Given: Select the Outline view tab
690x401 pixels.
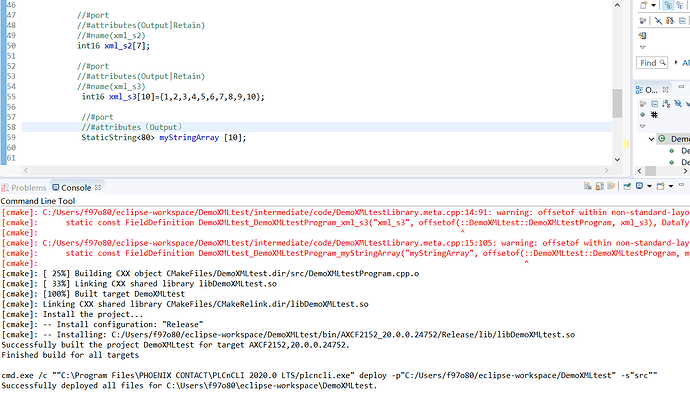Looking at the screenshot, I should pyautogui.click(x=647, y=90).
